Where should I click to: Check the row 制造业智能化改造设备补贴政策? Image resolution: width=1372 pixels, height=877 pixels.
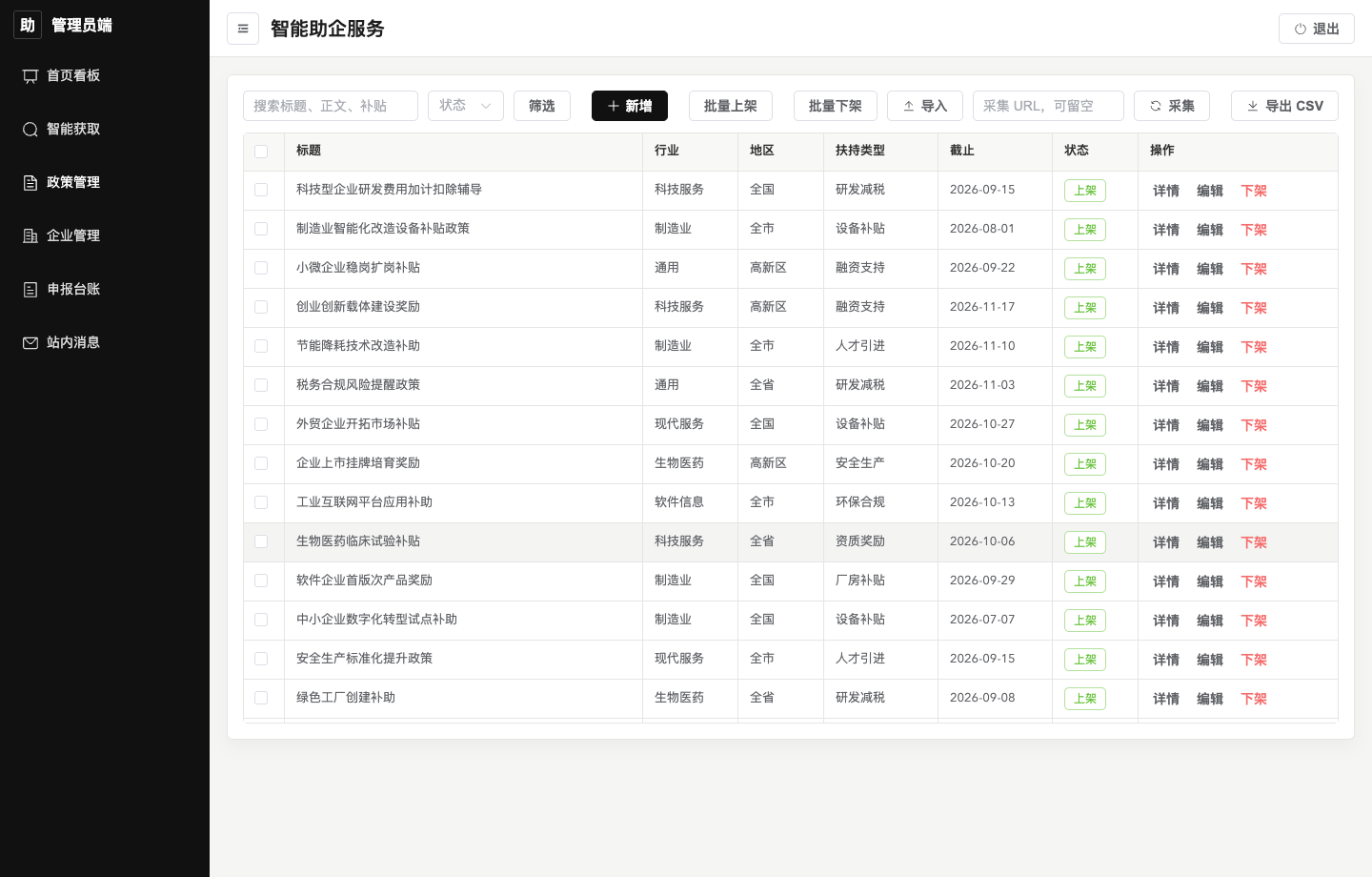point(261,229)
